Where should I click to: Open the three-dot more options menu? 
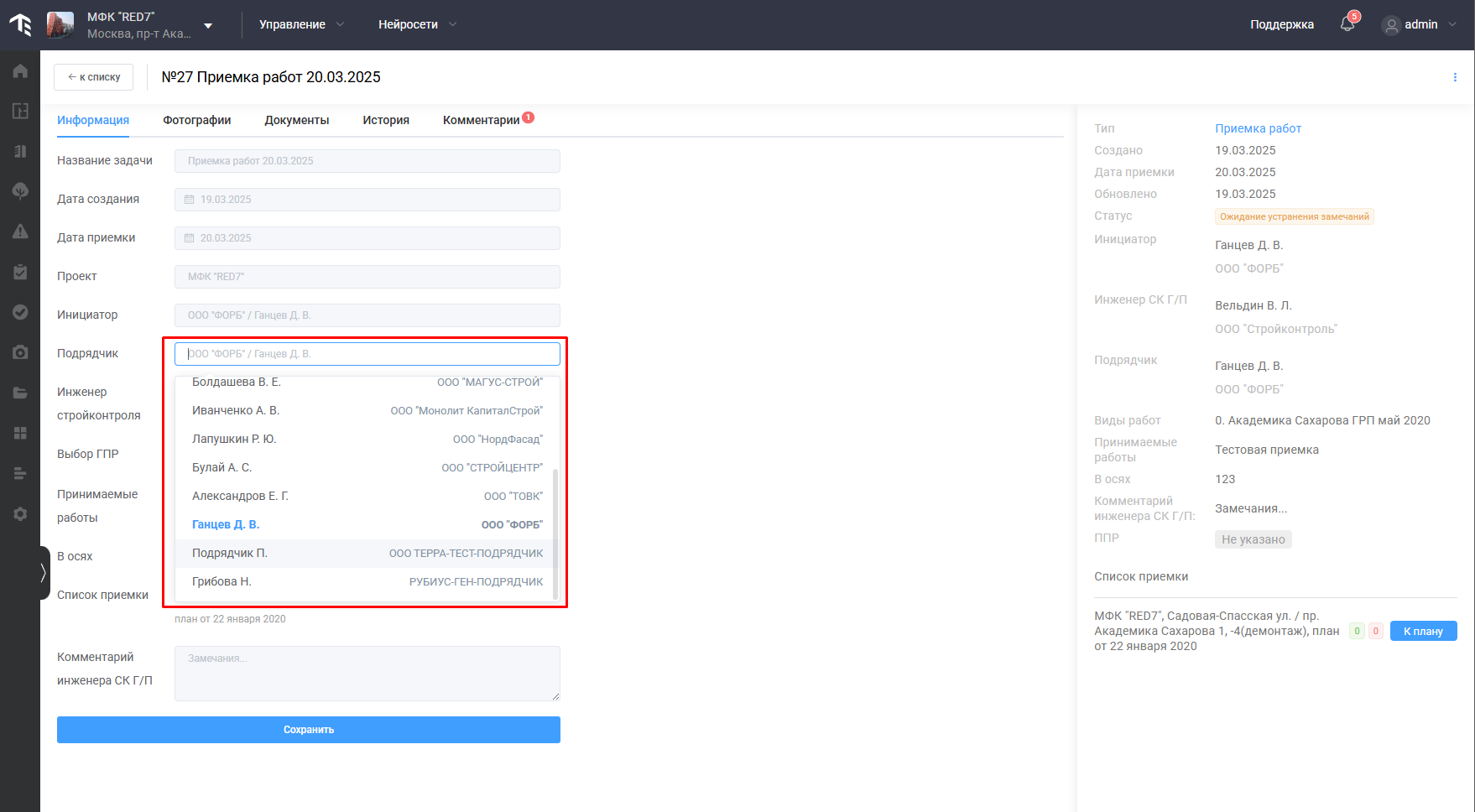(1454, 77)
